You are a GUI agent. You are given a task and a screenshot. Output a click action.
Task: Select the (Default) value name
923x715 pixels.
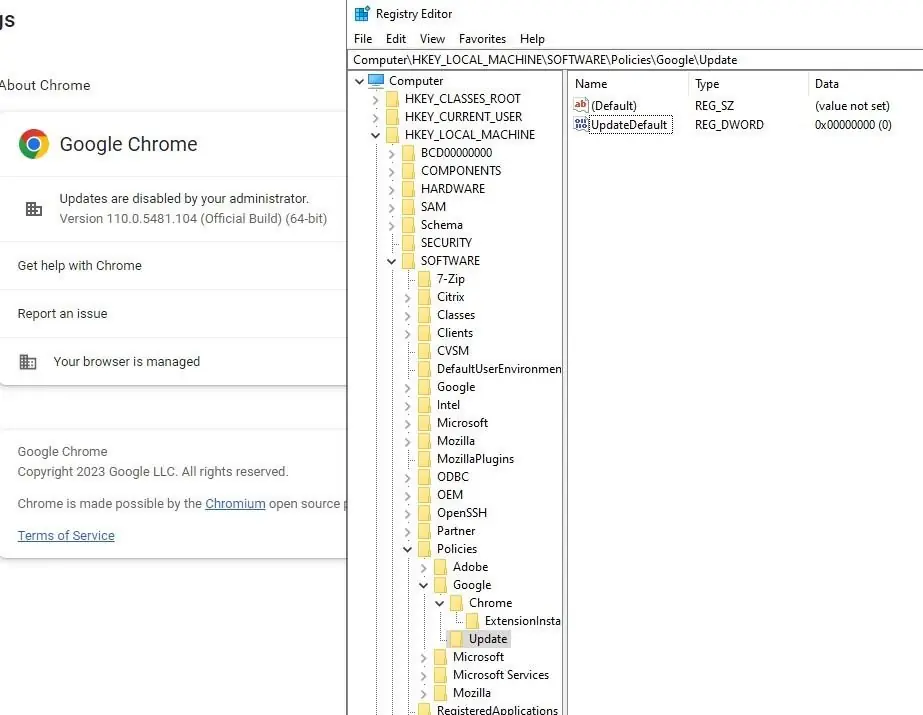(x=614, y=106)
